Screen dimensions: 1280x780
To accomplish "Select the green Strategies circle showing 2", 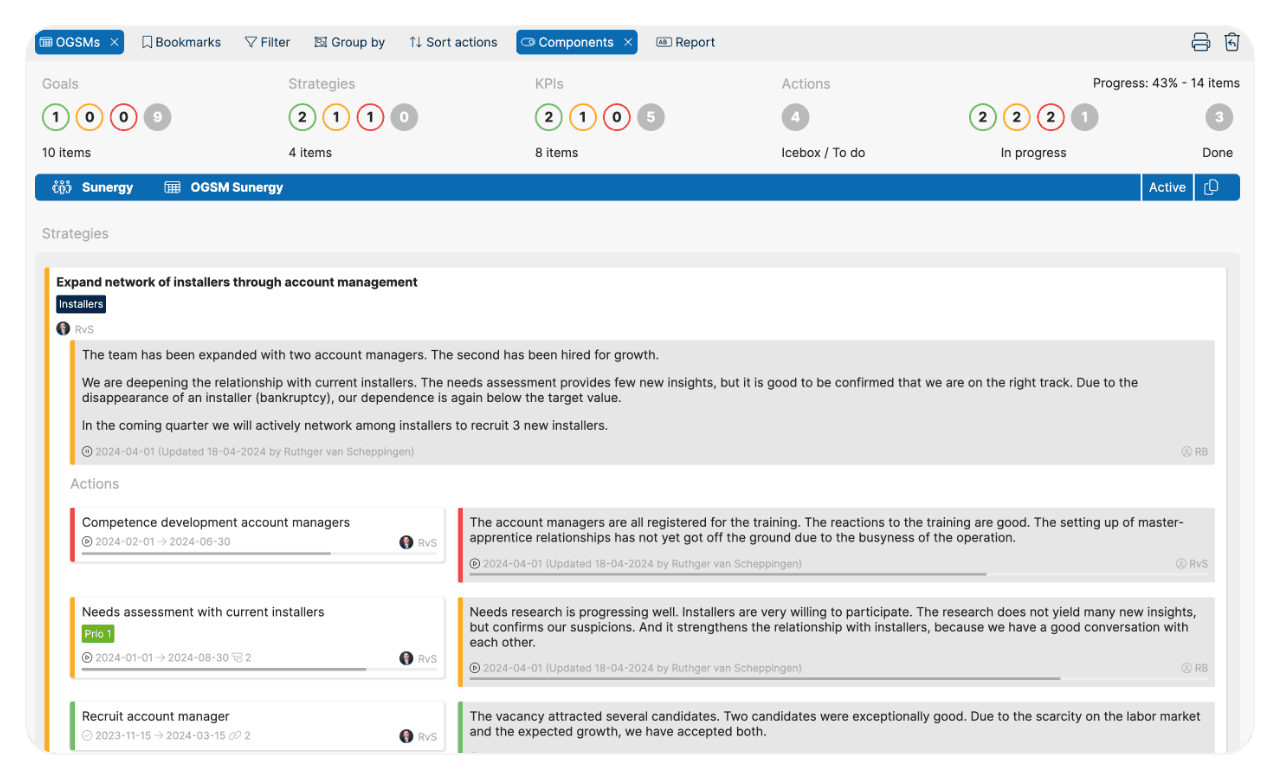I will [302, 118].
